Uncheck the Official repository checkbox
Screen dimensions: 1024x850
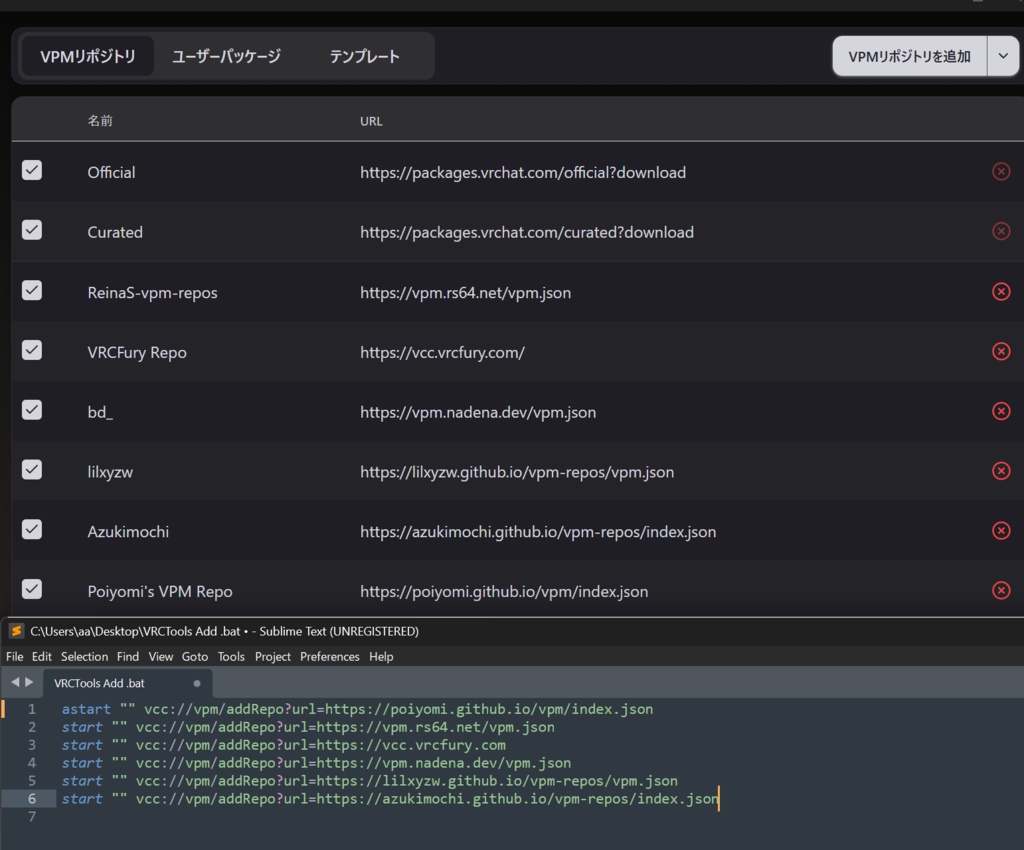tap(32, 170)
